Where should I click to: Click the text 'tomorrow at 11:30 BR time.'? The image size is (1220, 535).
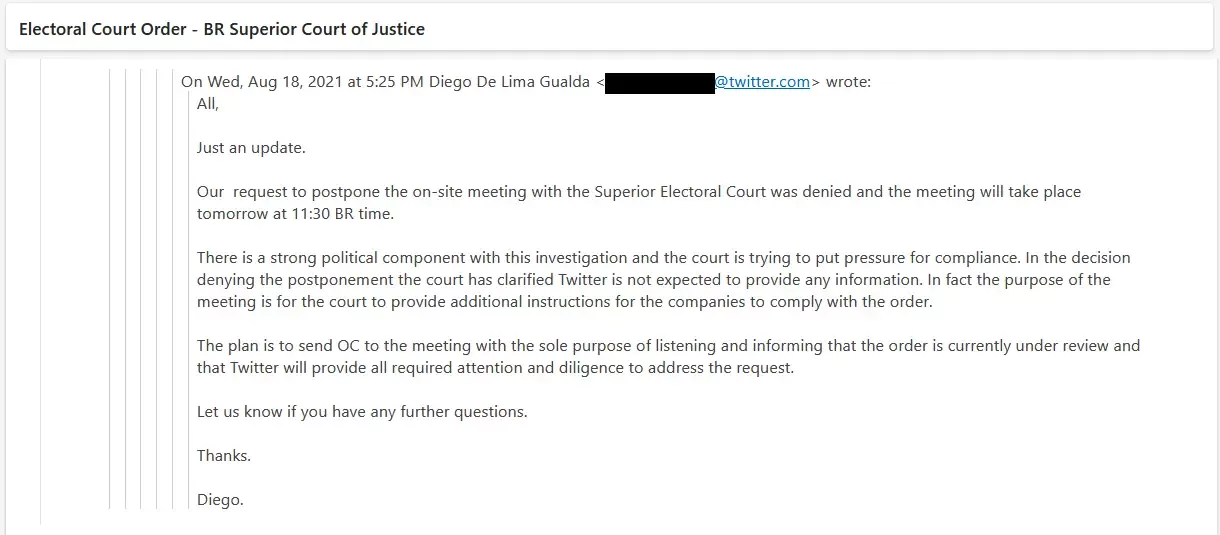(295, 214)
